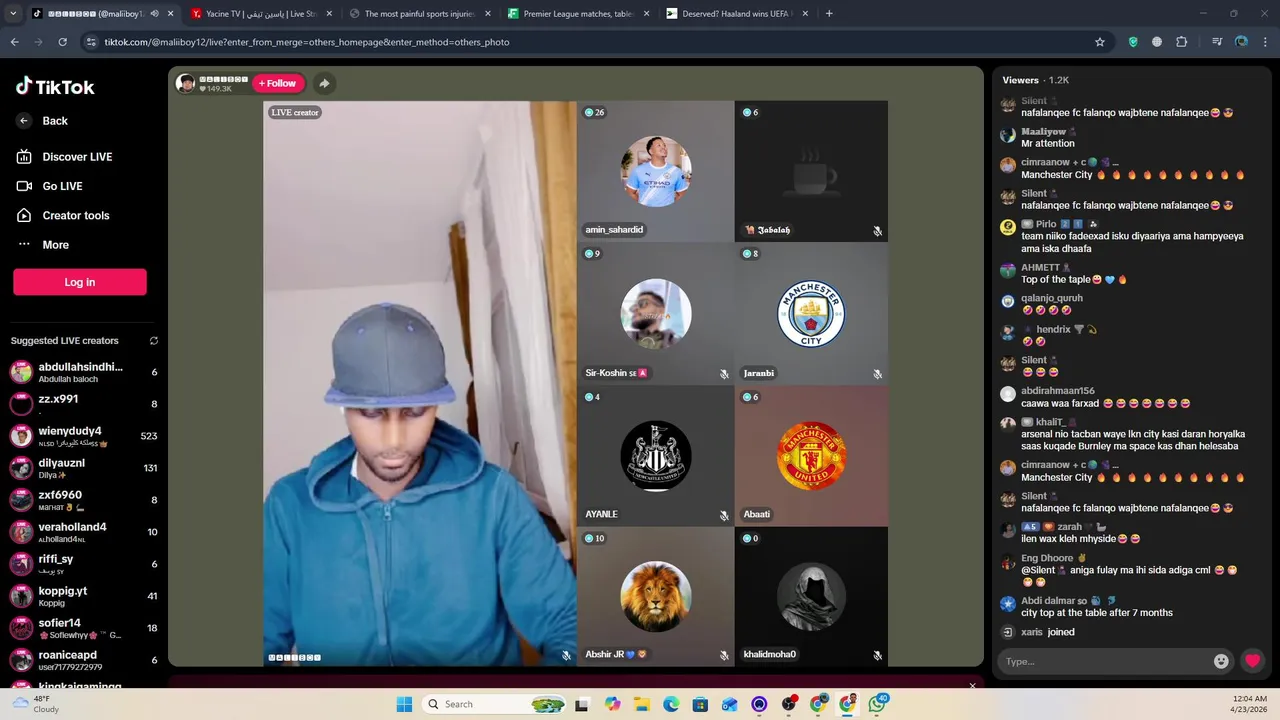1280x720 pixels.
Task: Switch to The most painful sports injuries tab
Action: 421,14
